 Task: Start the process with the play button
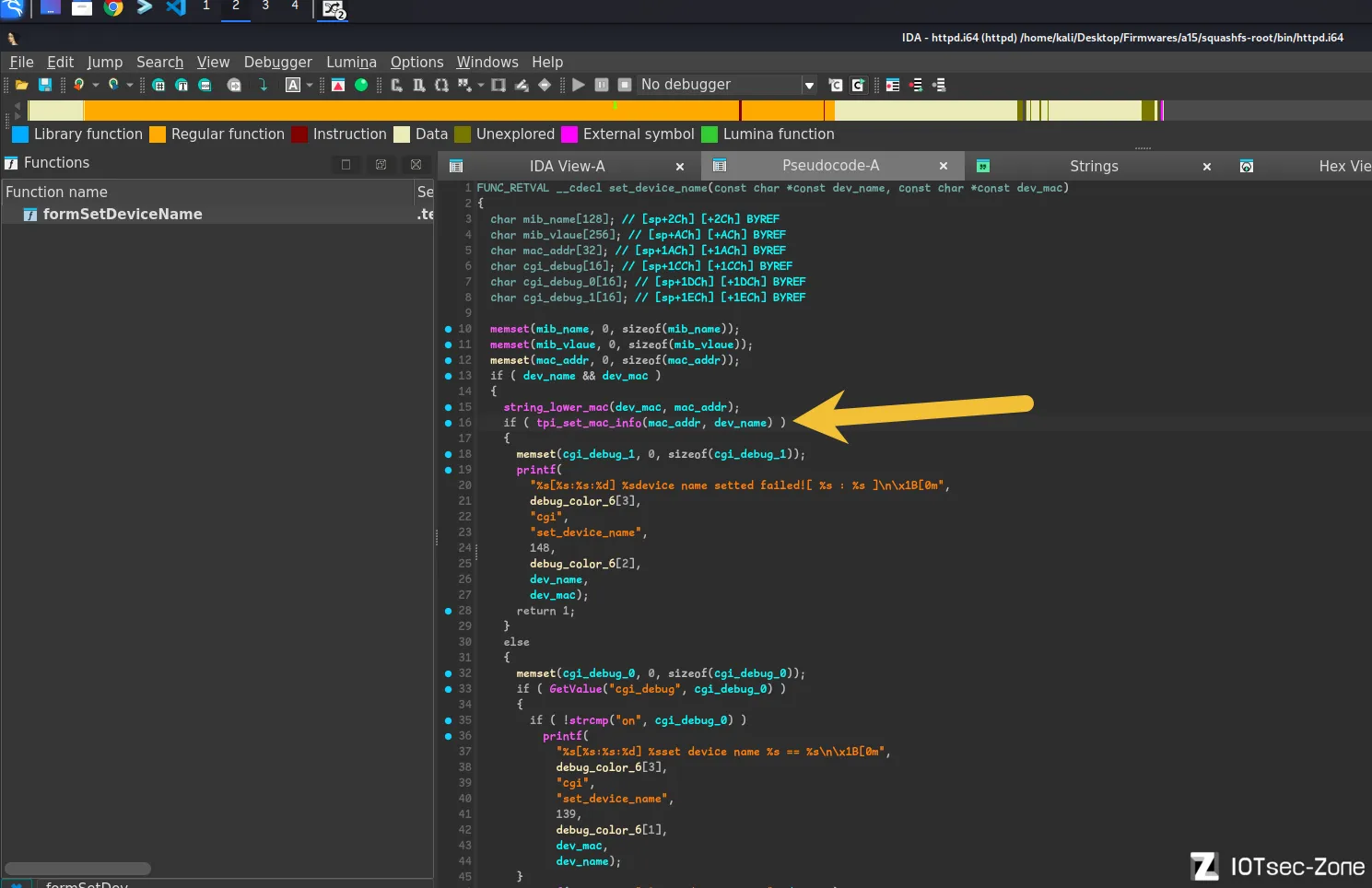coord(579,85)
